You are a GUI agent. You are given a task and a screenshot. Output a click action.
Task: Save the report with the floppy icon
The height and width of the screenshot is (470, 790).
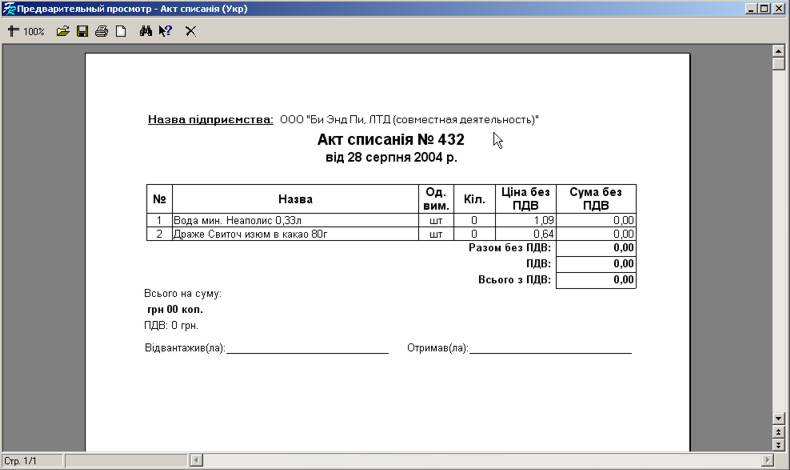[82, 31]
